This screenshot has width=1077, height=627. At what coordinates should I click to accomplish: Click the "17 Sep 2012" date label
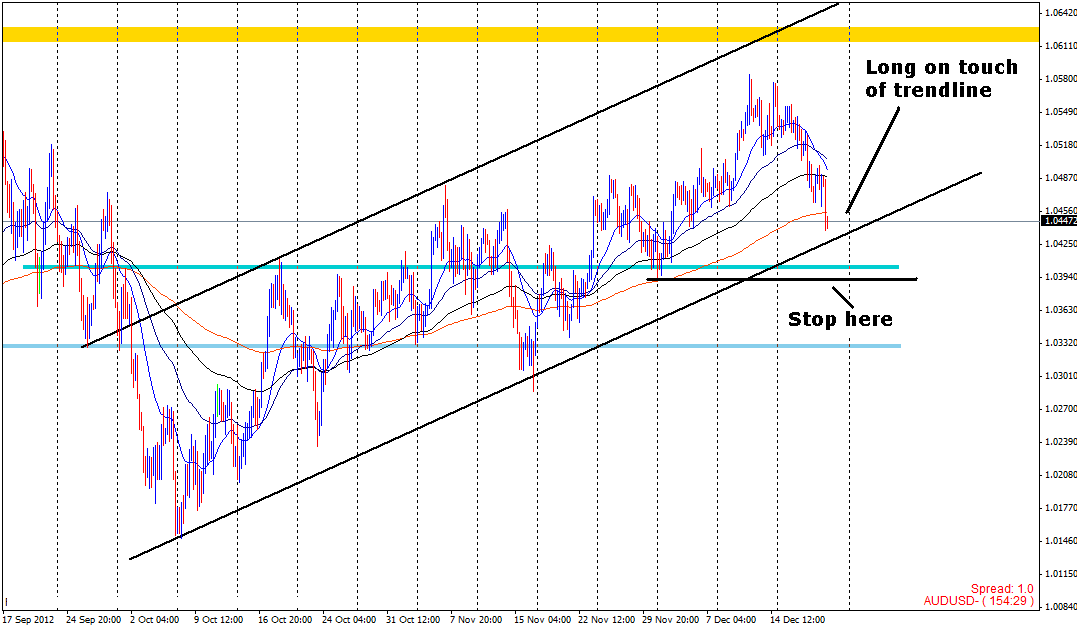point(28,619)
